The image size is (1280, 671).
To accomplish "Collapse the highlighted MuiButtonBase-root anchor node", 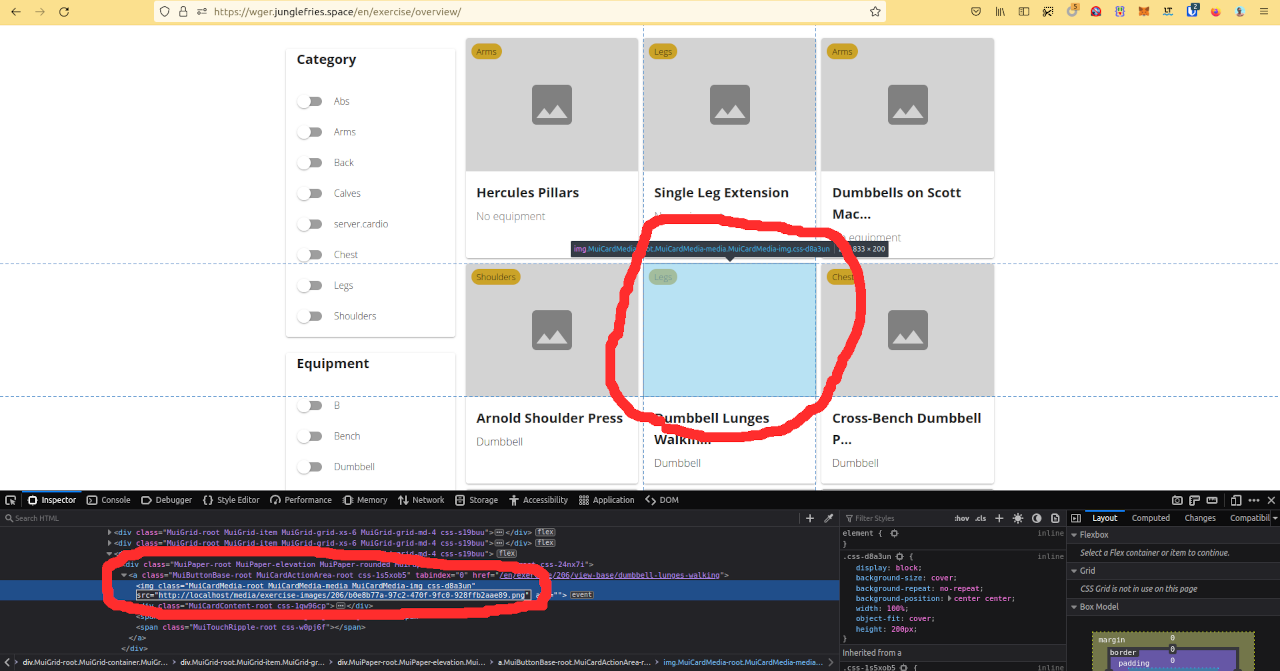I will (x=122, y=575).
